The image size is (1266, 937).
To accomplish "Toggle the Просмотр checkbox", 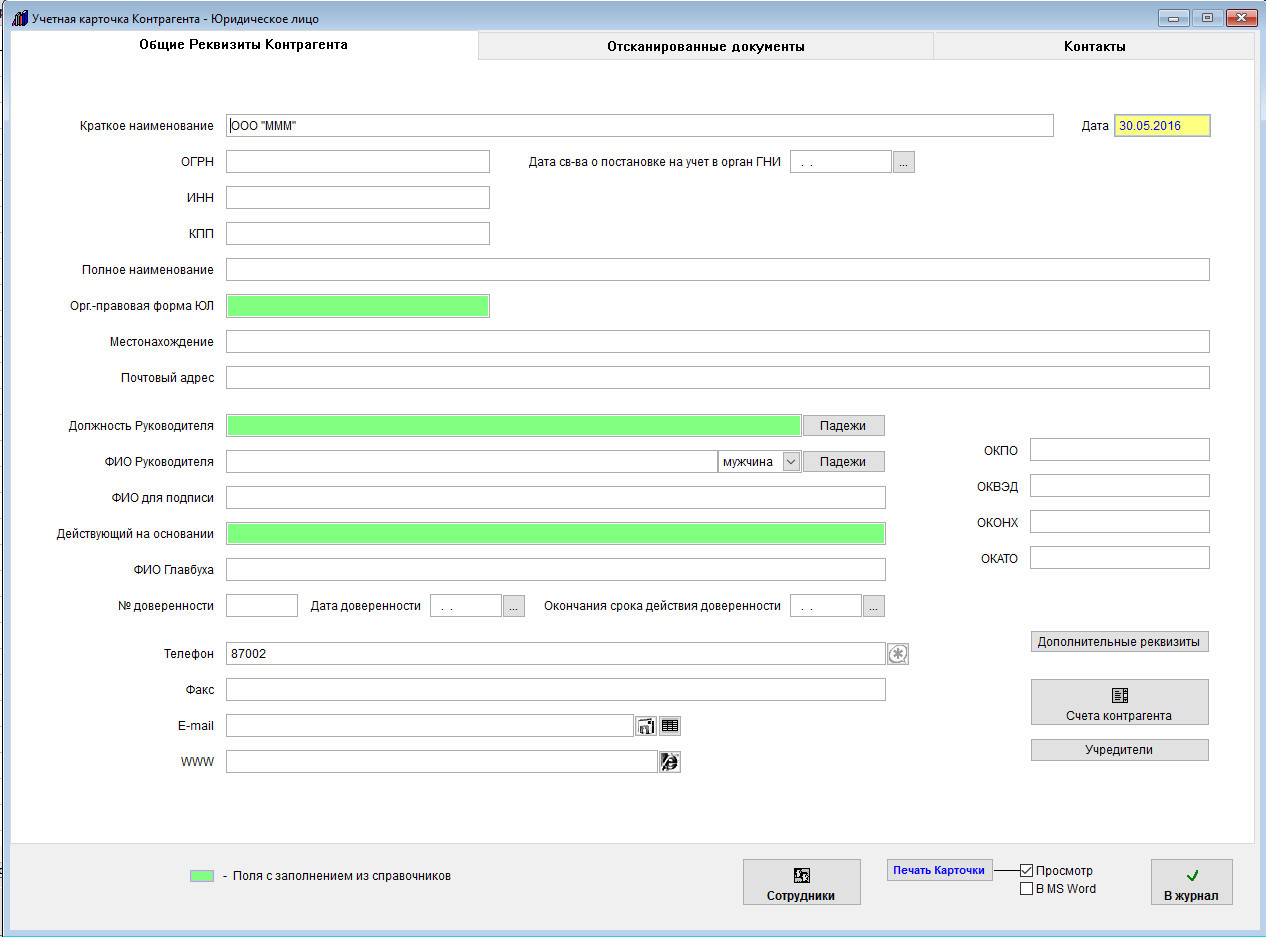I will (x=1026, y=871).
